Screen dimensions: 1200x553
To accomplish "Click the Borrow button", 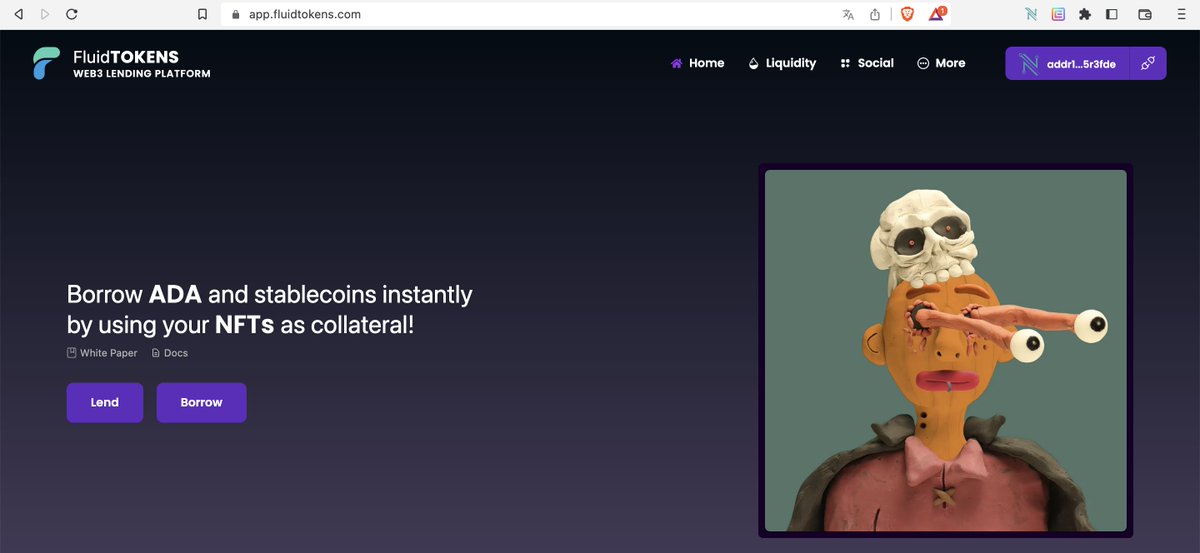I will 201,402.
